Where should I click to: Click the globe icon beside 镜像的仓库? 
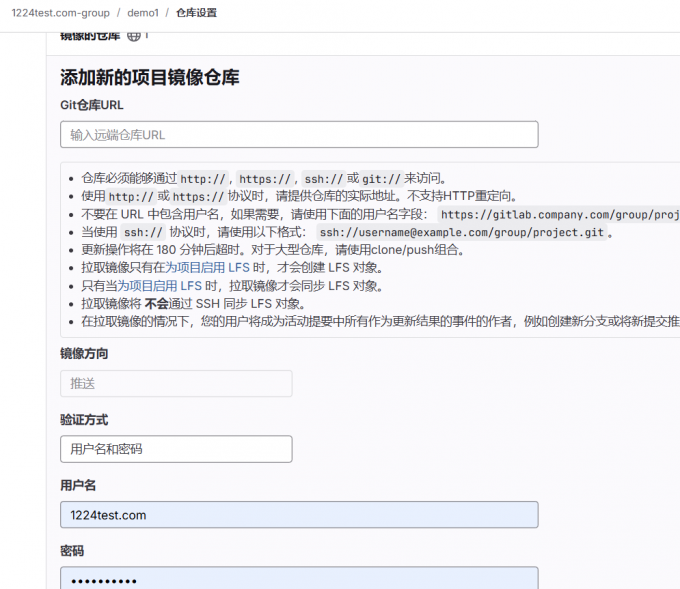tap(134, 36)
